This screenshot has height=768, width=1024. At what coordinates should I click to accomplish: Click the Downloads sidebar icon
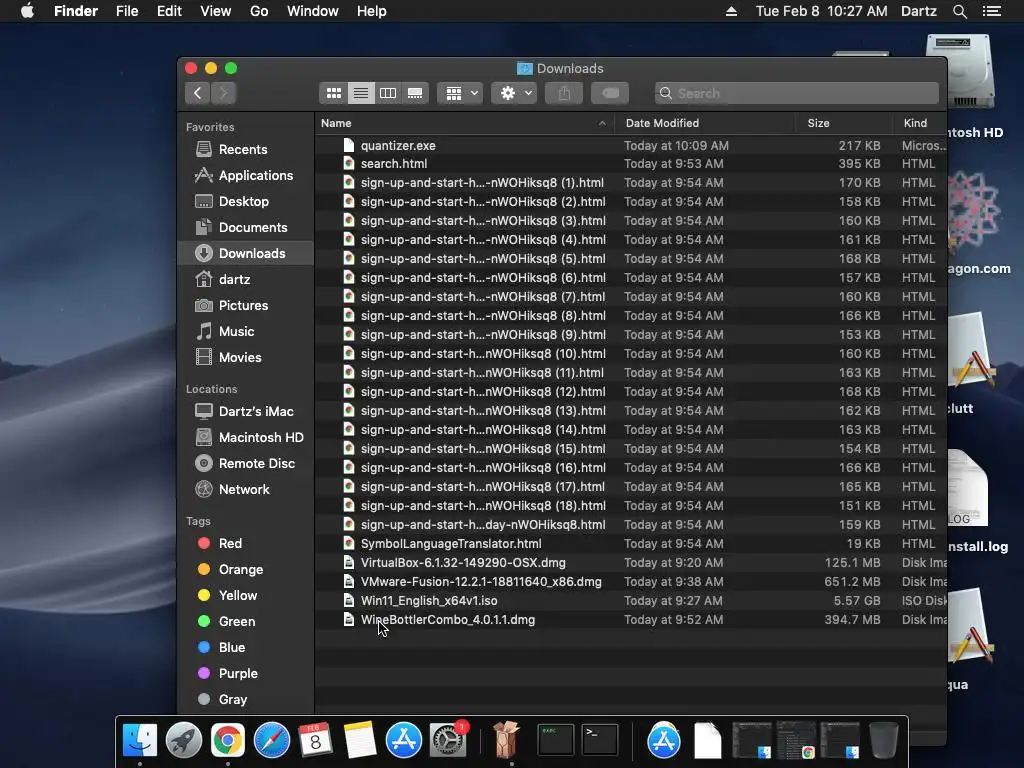pyautogui.click(x=204, y=253)
